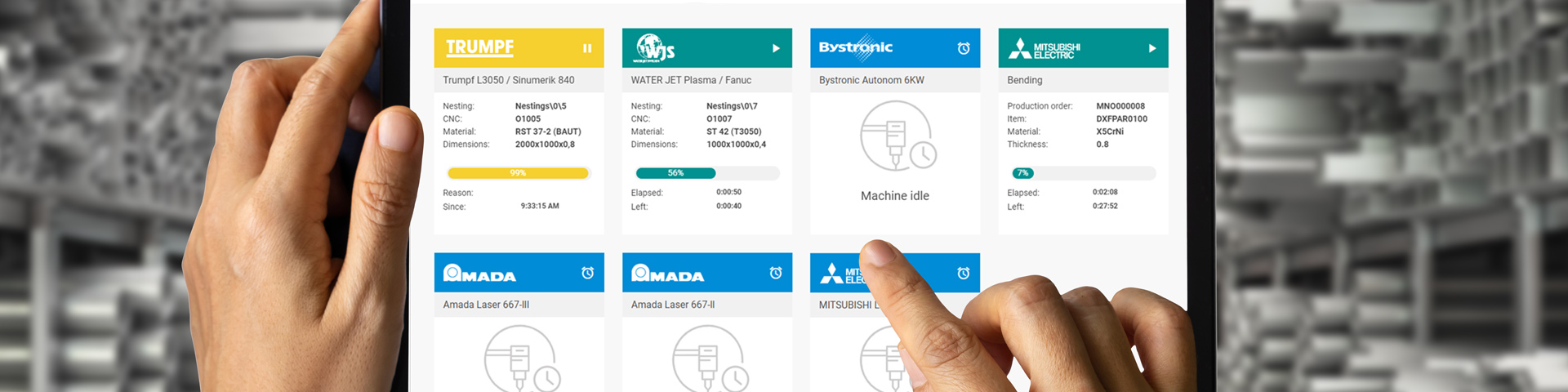Click the WJS globe logo
This screenshot has height=392, width=1568.
click(x=655, y=48)
